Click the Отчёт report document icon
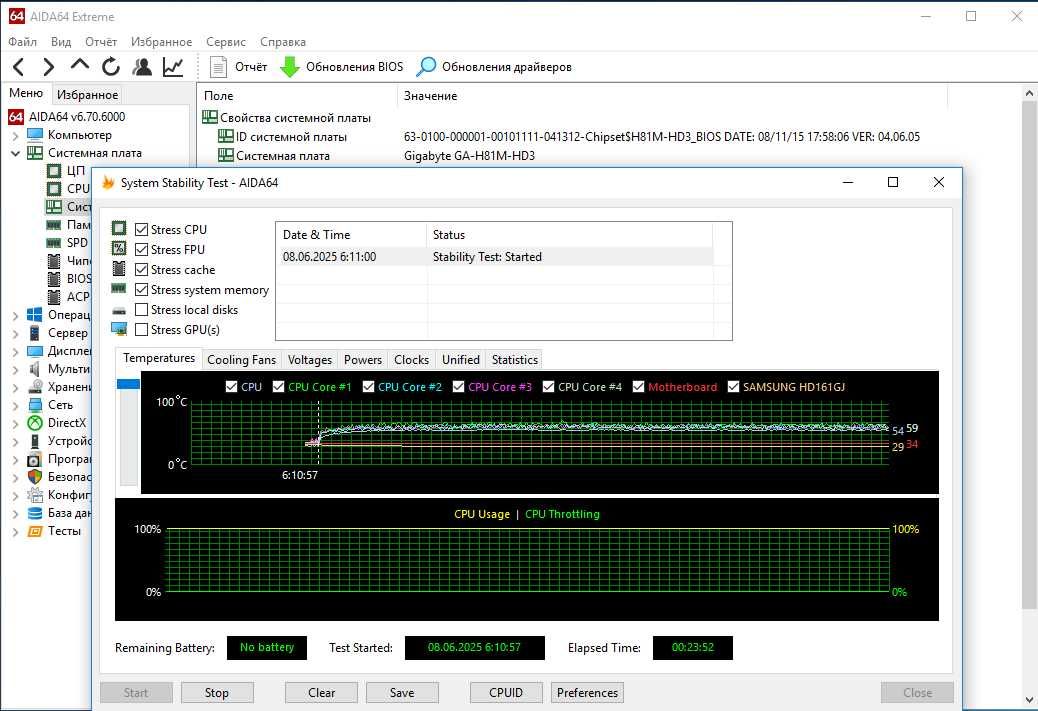The height and width of the screenshot is (711, 1038). 218,67
